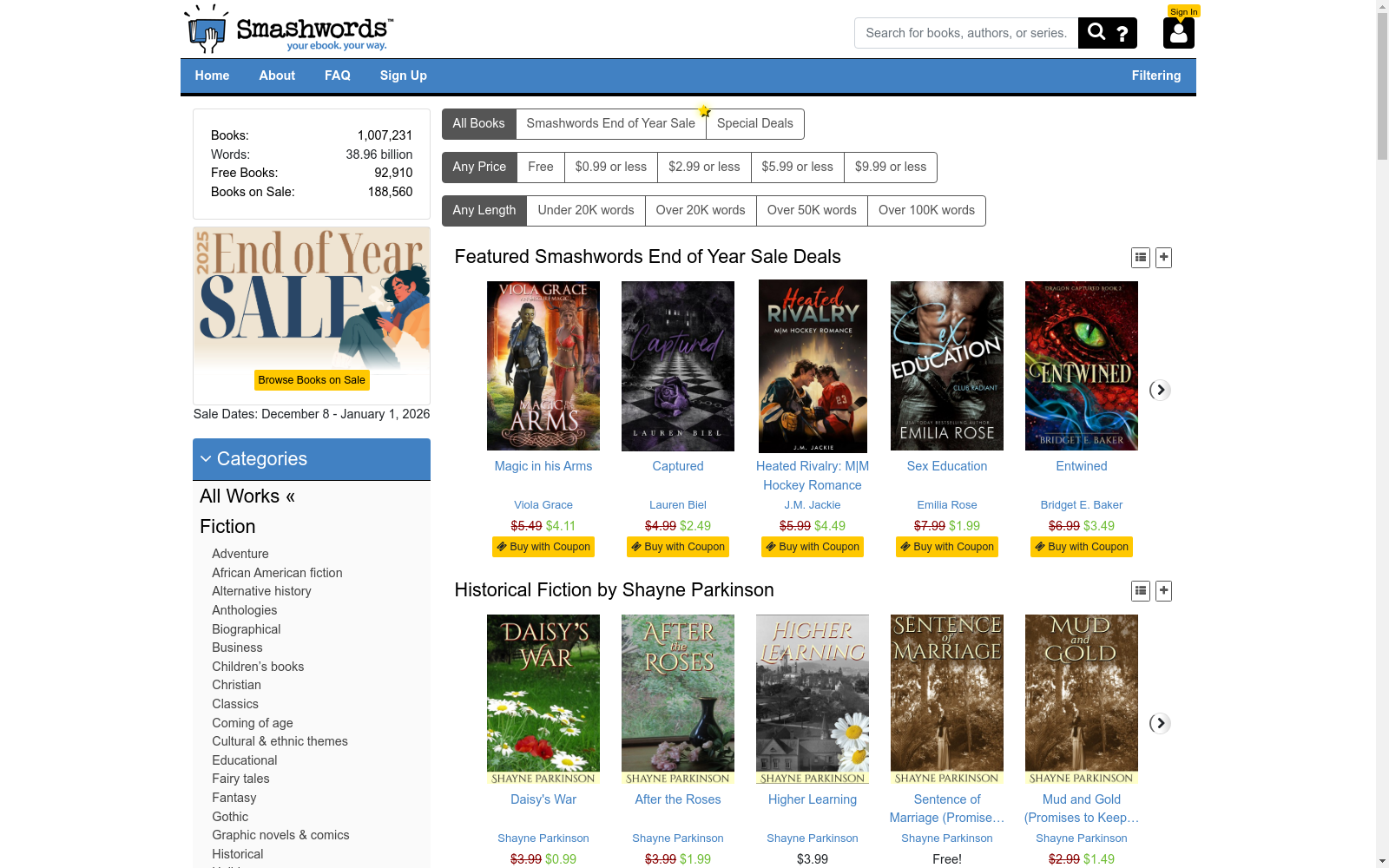1389x868 pixels.
Task: Click into the book search field
Action: click(966, 33)
